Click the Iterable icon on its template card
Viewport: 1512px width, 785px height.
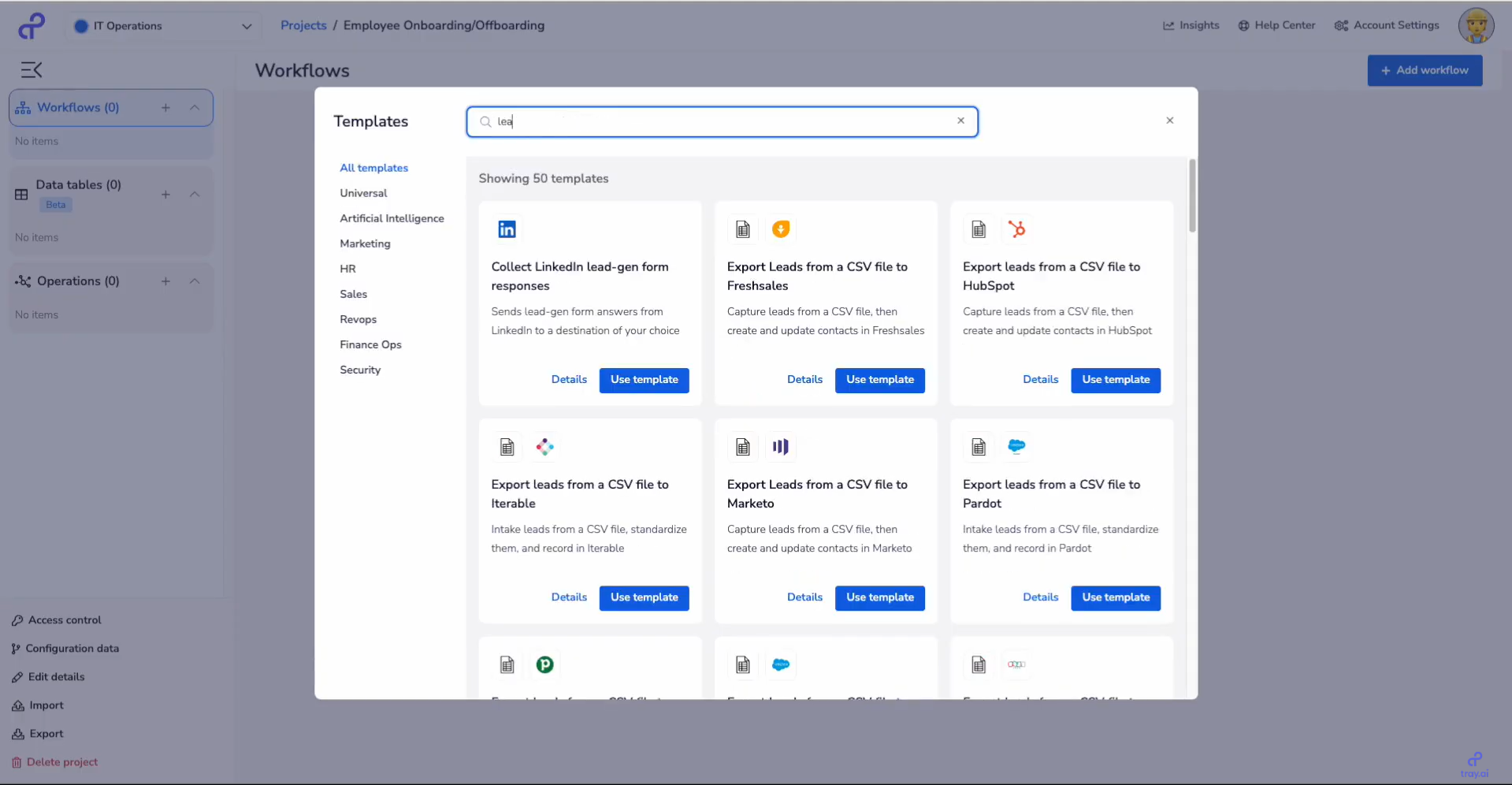[x=544, y=447]
